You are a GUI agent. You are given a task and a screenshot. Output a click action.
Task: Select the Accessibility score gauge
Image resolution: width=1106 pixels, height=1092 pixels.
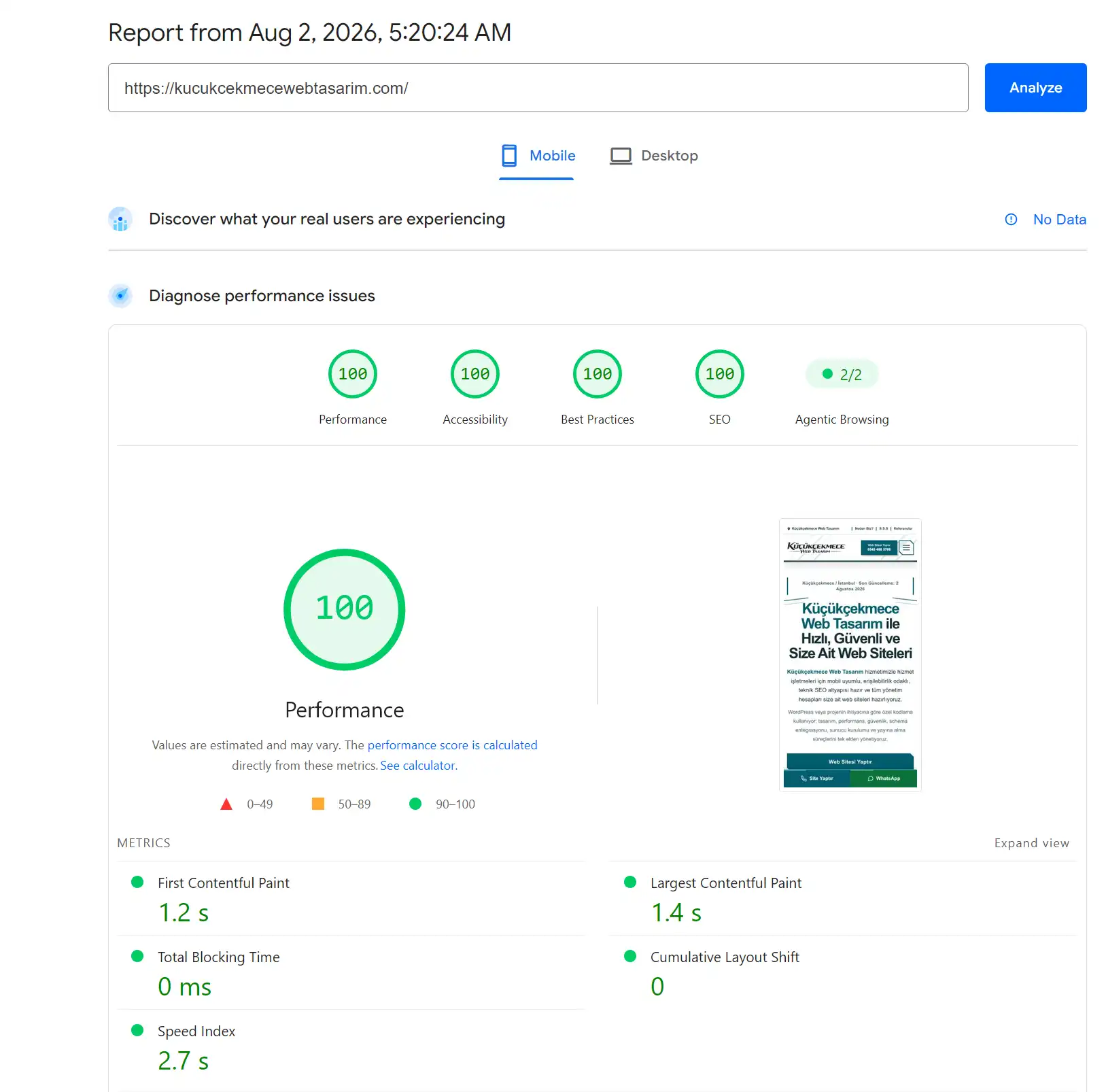475,374
